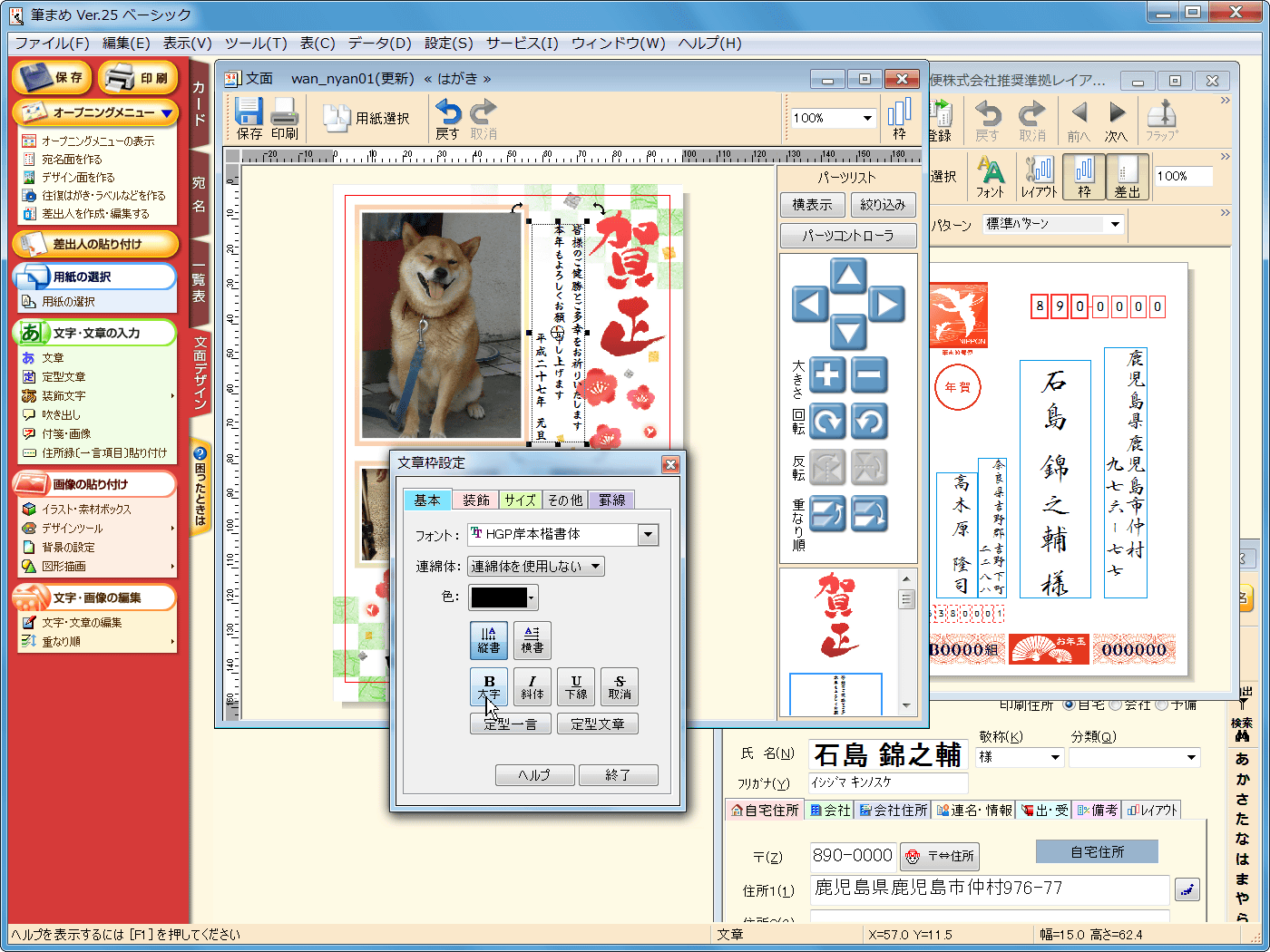Click the big 保存 floppy button in sidebar
Screen dimensions: 1270x952
53,78
